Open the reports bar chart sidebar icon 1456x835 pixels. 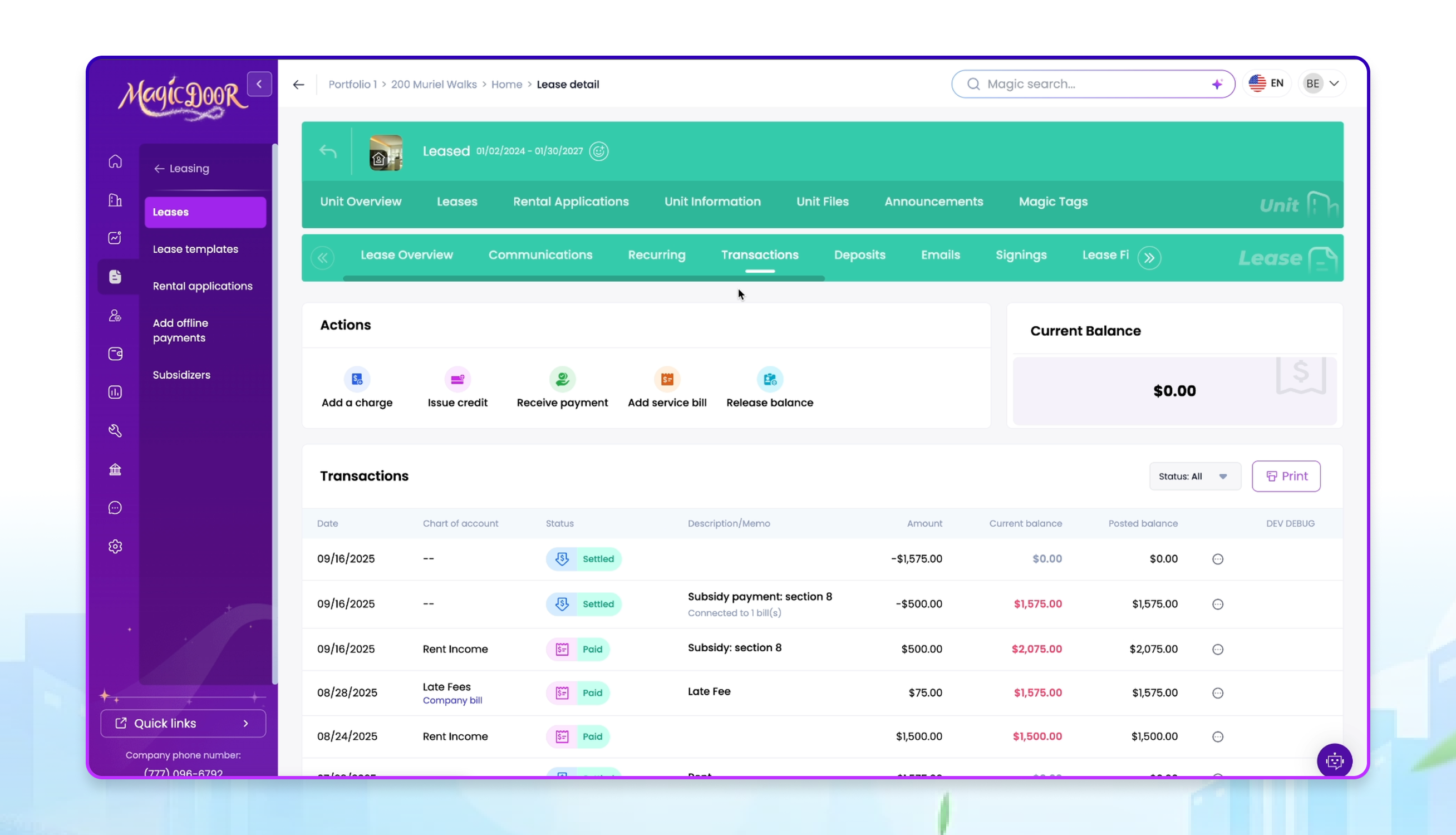click(x=115, y=392)
